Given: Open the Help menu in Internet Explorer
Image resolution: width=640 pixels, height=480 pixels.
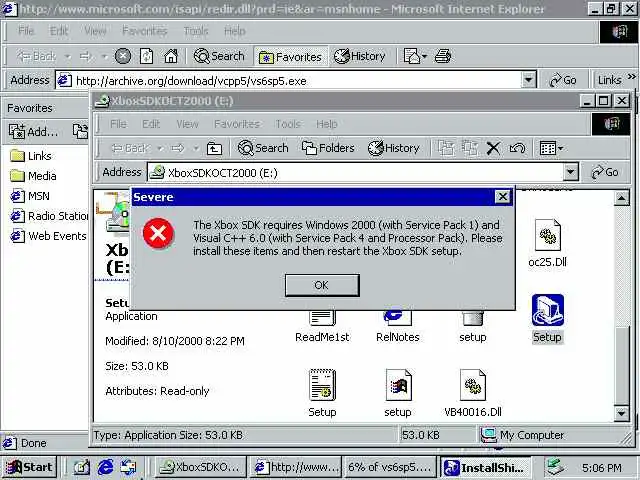Looking at the screenshot, I should (235, 31).
